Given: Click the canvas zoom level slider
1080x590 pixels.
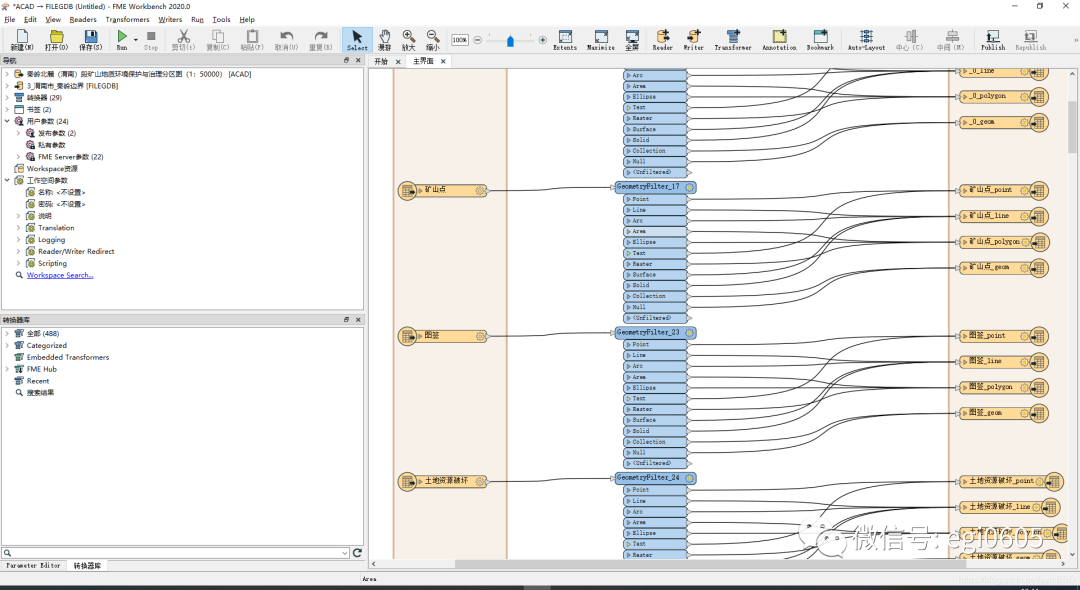Looking at the screenshot, I should point(510,40).
